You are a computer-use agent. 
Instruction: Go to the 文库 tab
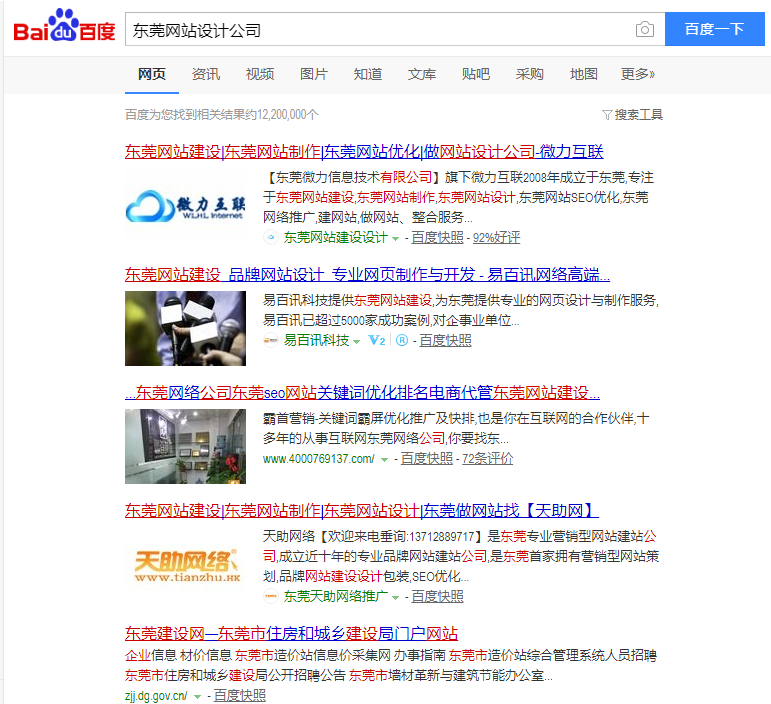coord(422,74)
